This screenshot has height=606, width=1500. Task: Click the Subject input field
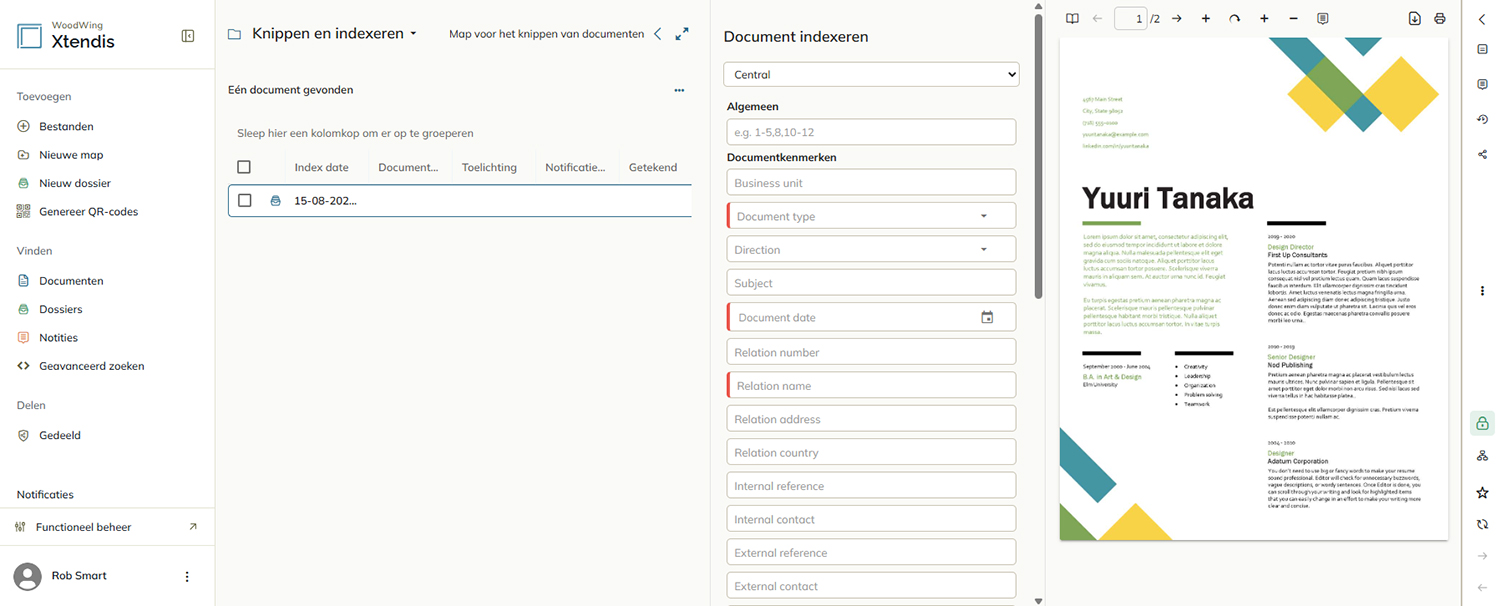[871, 283]
